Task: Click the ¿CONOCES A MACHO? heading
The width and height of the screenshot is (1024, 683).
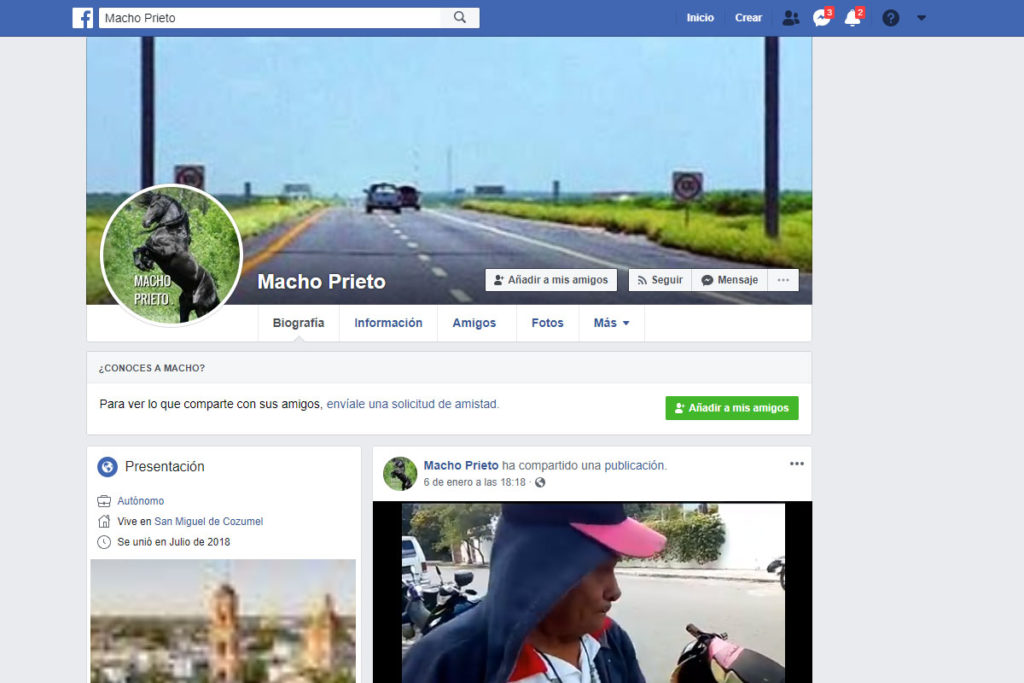Action: tap(152, 368)
